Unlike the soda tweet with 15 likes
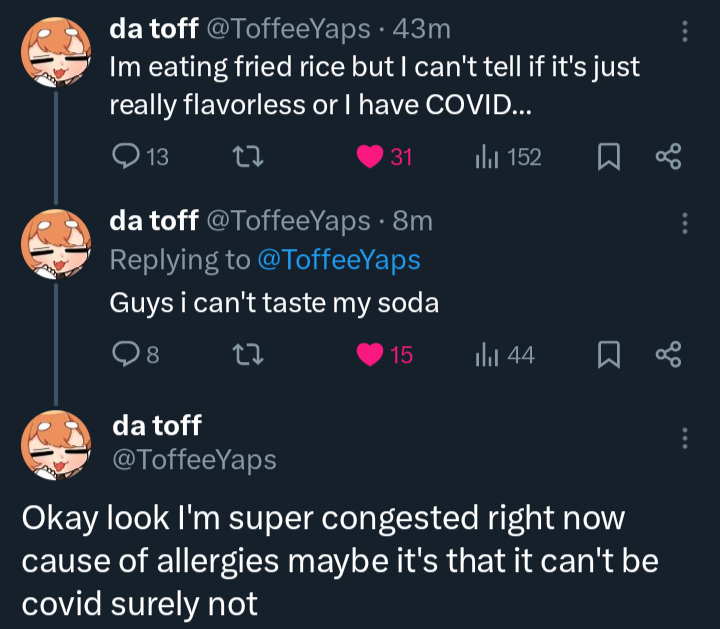Viewport: 720px width, 629px height. pyautogui.click(x=371, y=354)
